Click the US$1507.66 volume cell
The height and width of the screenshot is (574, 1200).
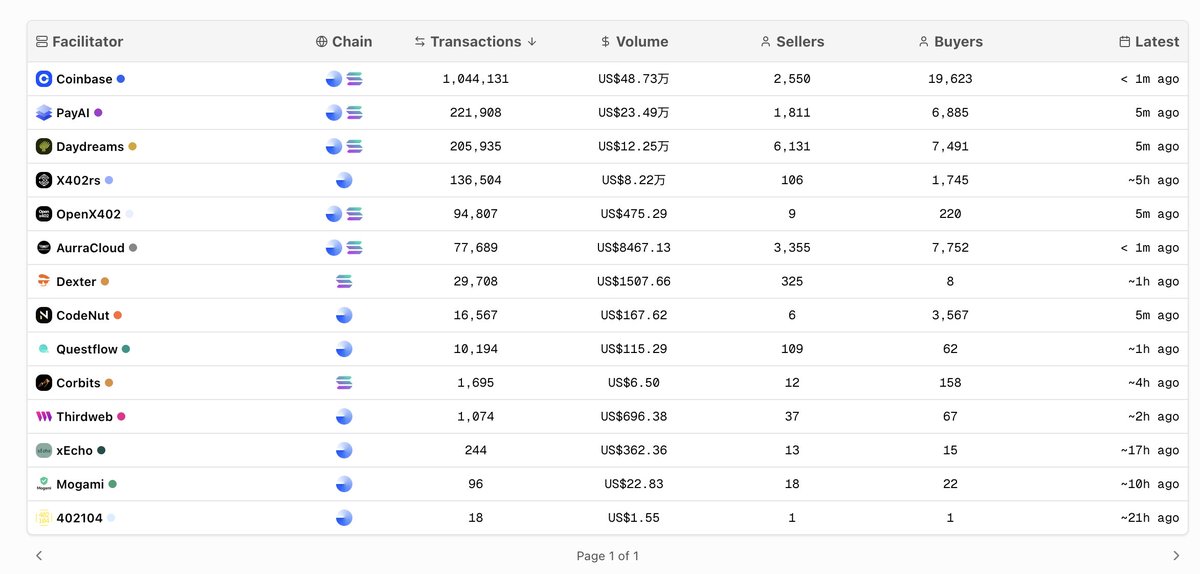pos(634,282)
